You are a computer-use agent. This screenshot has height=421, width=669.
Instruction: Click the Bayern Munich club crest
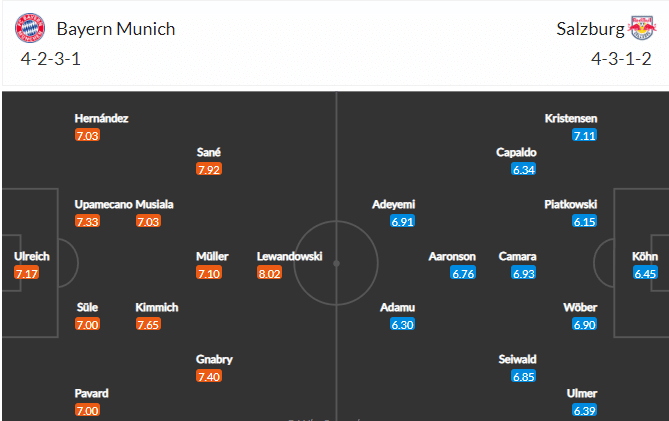coord(30,28)
